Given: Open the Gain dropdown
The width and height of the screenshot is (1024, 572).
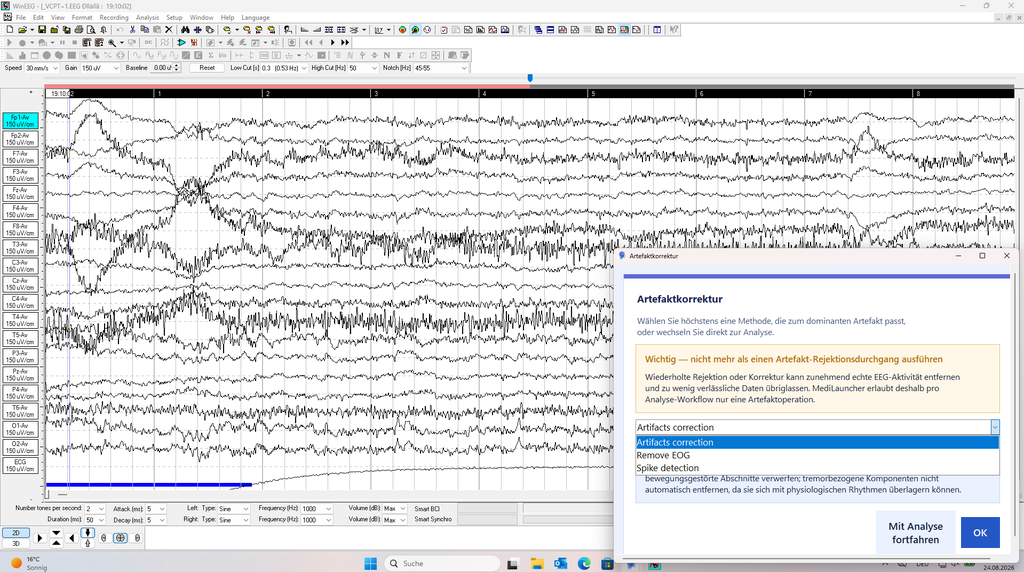Looking at the screenshot, I should [116, 68].
